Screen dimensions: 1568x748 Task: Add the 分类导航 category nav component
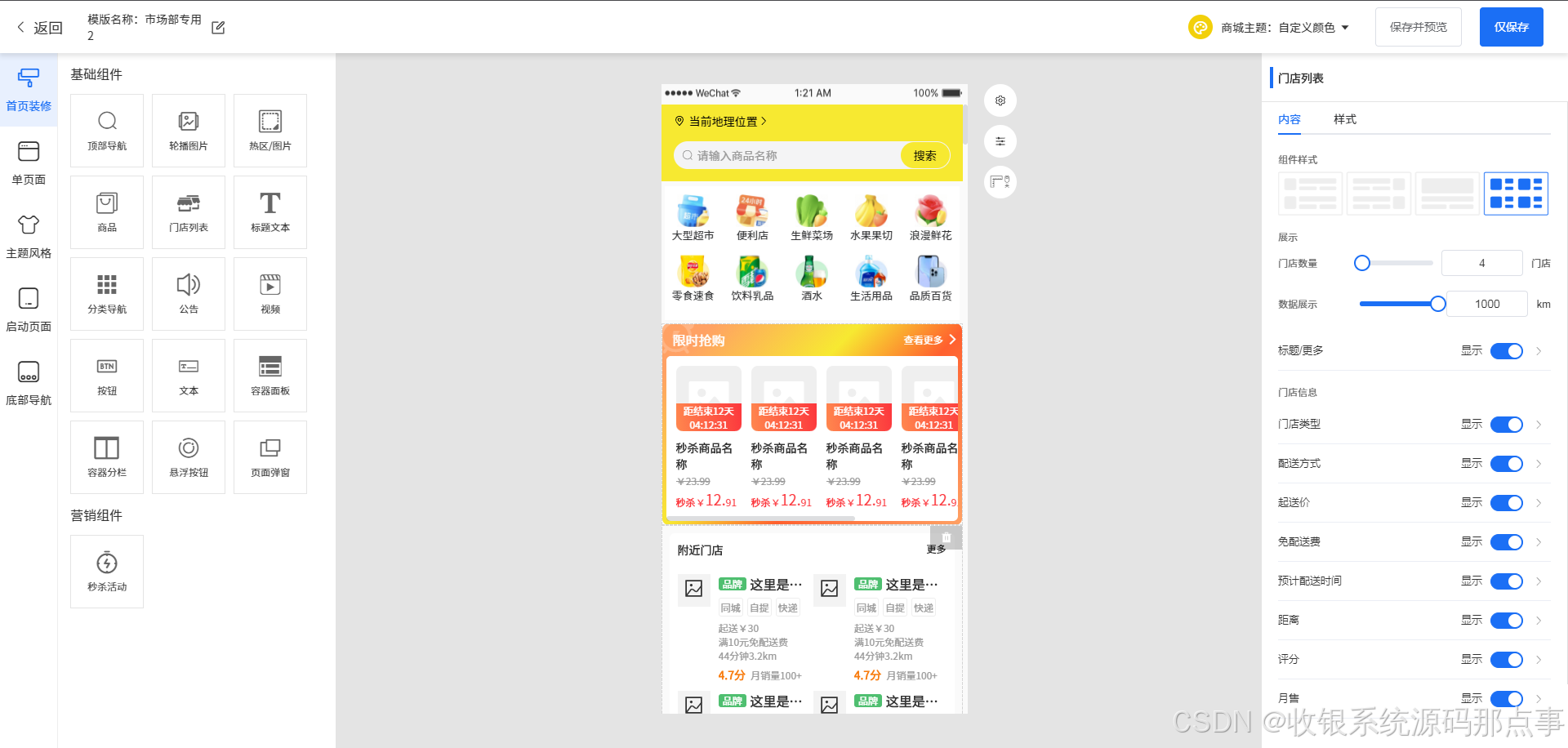[107, 294]
